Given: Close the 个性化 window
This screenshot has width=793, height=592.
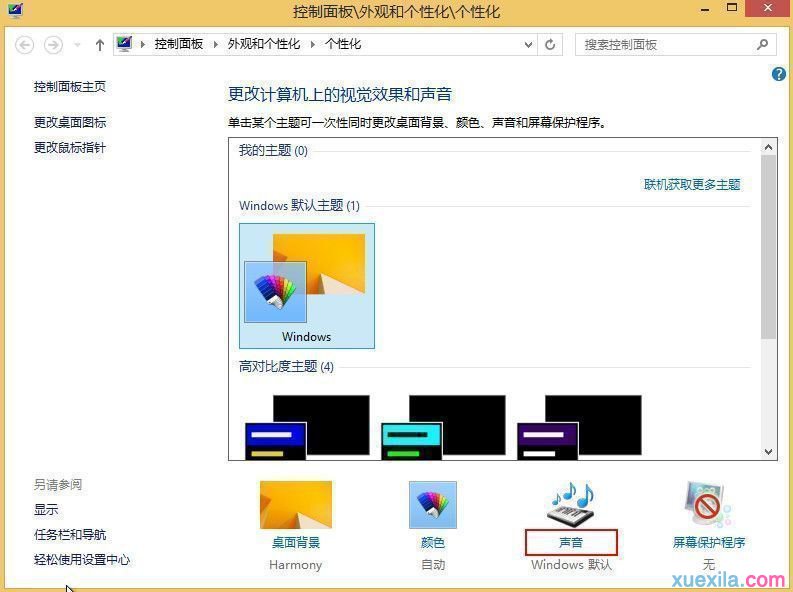Looking at the screenshot, I should pos(768,8).
